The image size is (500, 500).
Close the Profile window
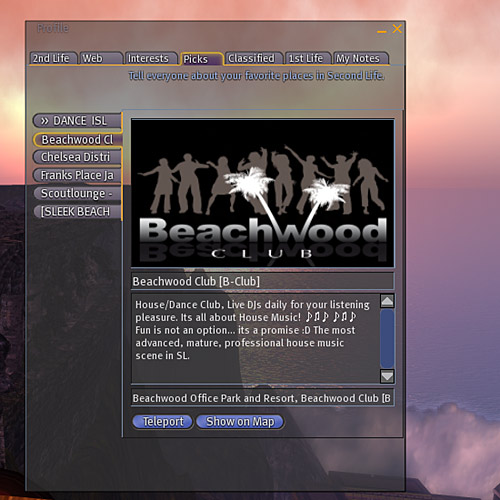point(397,29)
